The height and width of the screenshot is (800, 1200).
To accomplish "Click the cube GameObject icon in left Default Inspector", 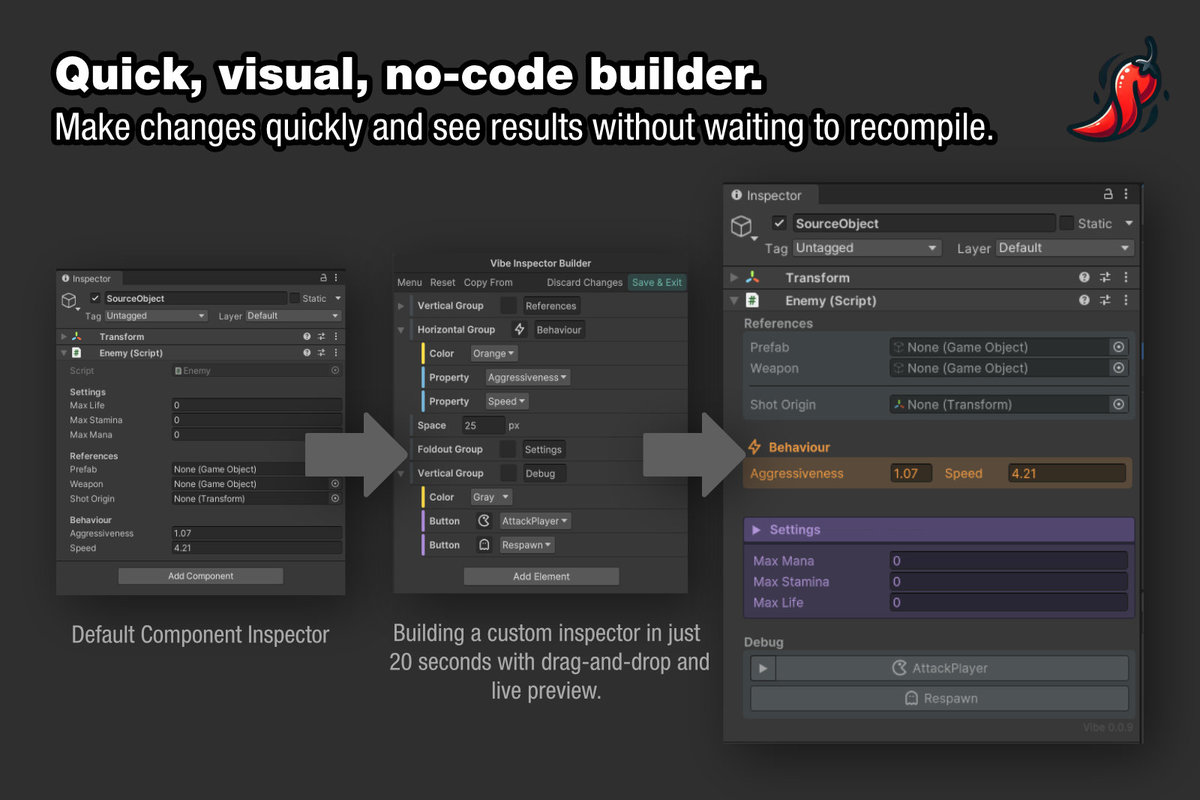I will click(x=69, y=300).
